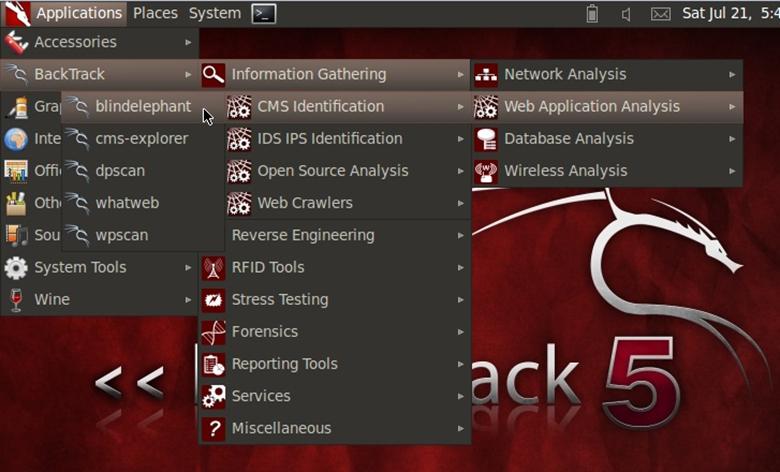Click the battery status icon
780x472 pixels.
pyautogui.click(x=591, y=14)
